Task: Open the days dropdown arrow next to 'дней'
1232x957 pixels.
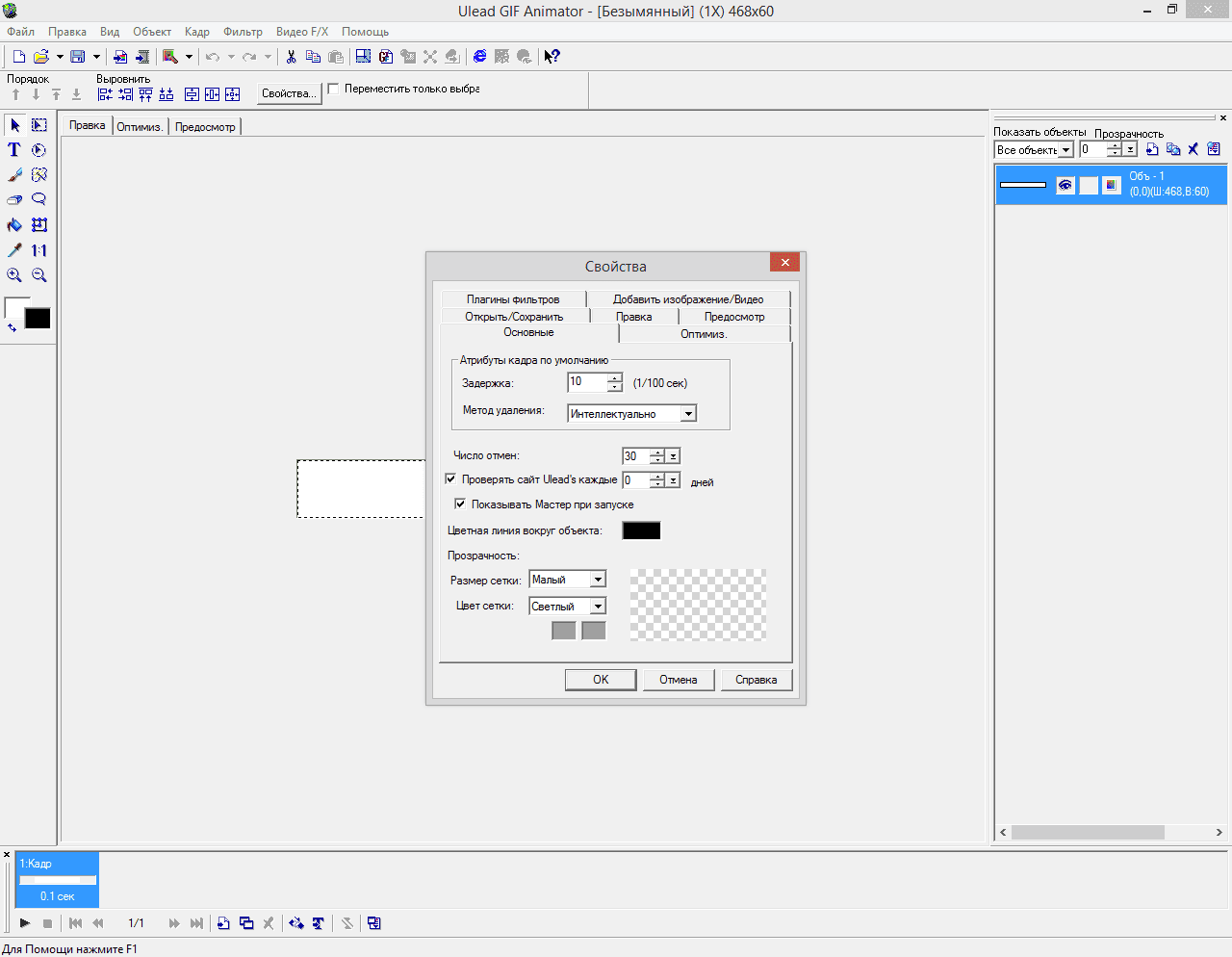Action: tap(674, 480)
